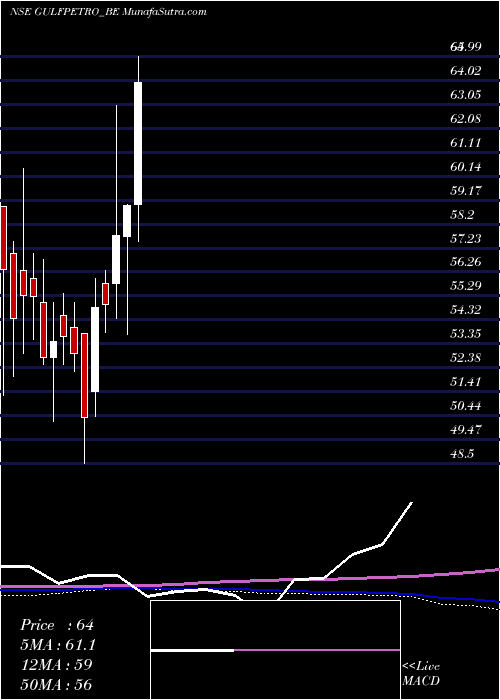Click the 51.41 price axis label
500x700 pixels.
click(466, 382)
